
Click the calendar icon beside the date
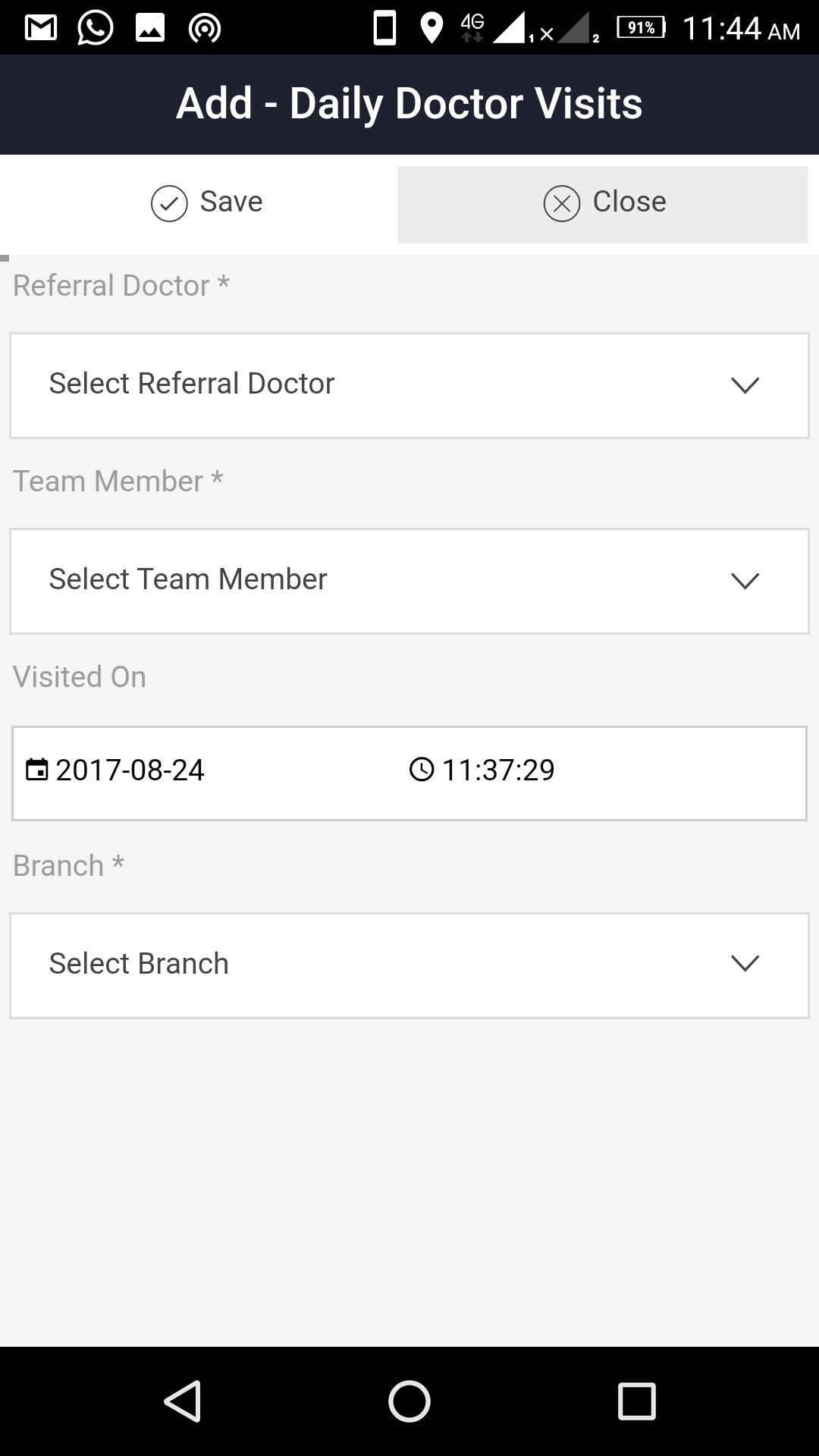click(36, 770)
